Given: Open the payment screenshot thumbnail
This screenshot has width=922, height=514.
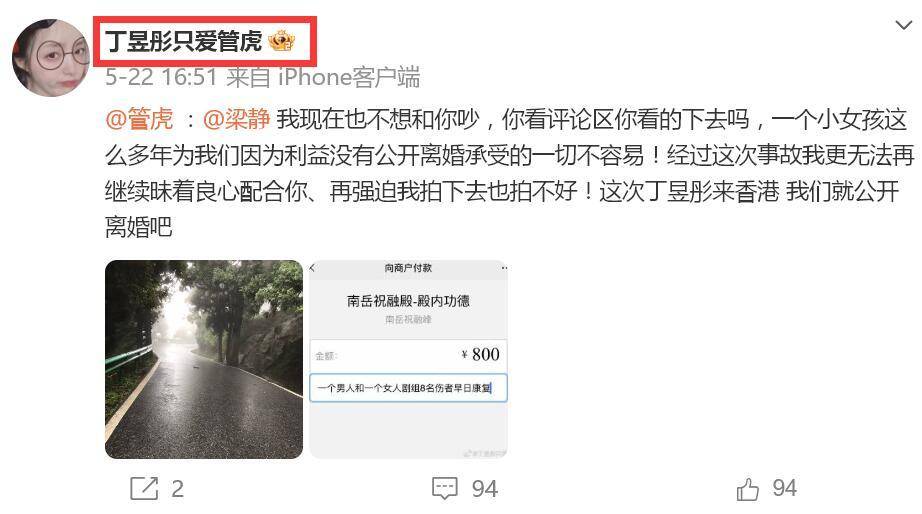Looking at the screenshot, I should tap(408, 359).
